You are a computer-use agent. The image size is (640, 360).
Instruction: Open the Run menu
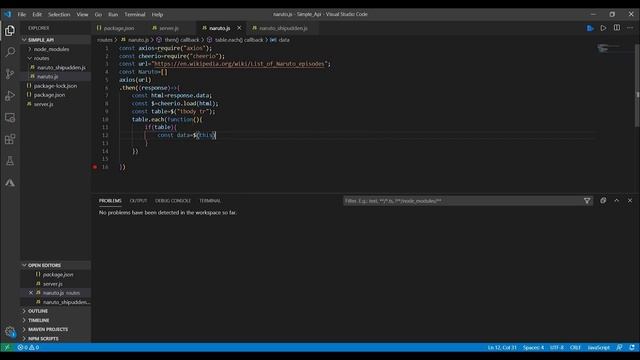coord(113,14)
